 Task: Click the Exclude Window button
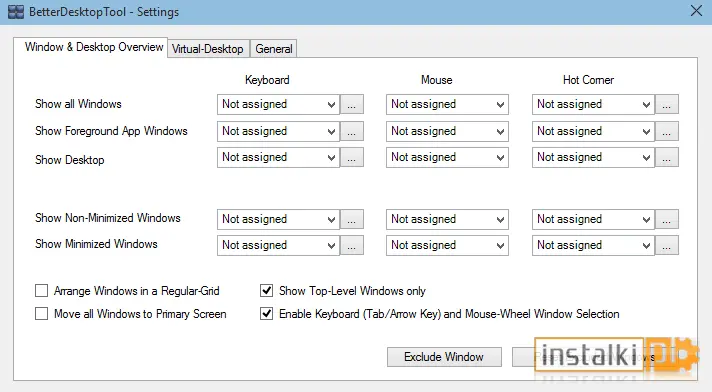tap(444, 357)
